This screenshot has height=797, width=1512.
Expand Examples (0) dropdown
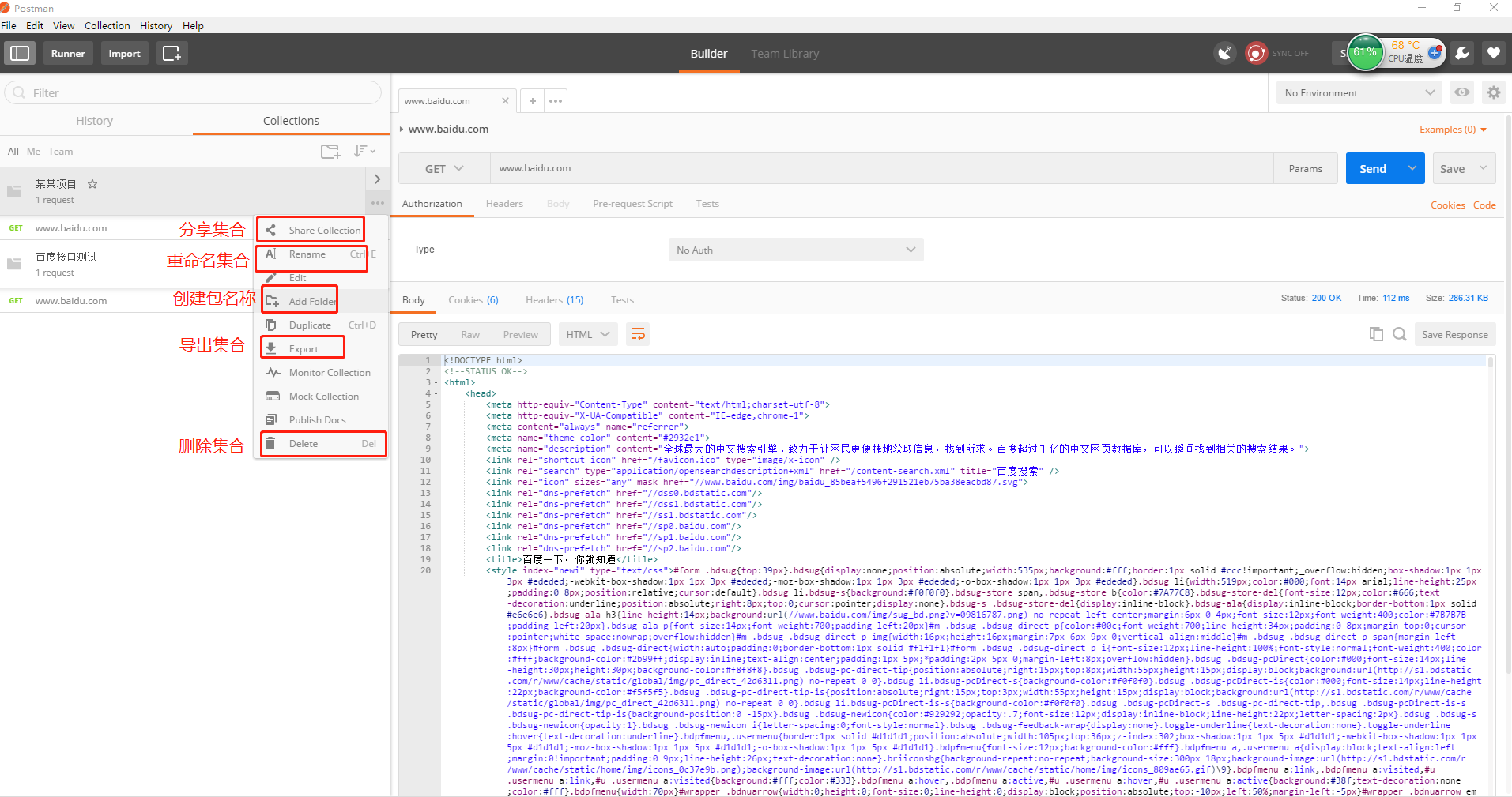pos(1453,130)
